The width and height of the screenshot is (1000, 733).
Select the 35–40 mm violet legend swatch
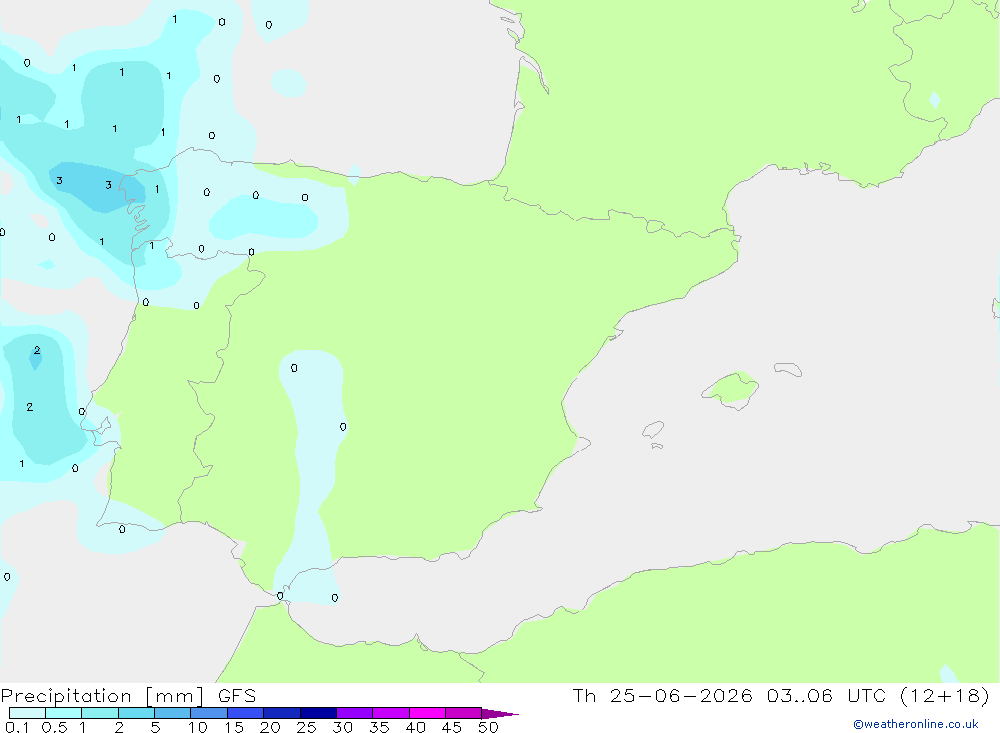391,713
